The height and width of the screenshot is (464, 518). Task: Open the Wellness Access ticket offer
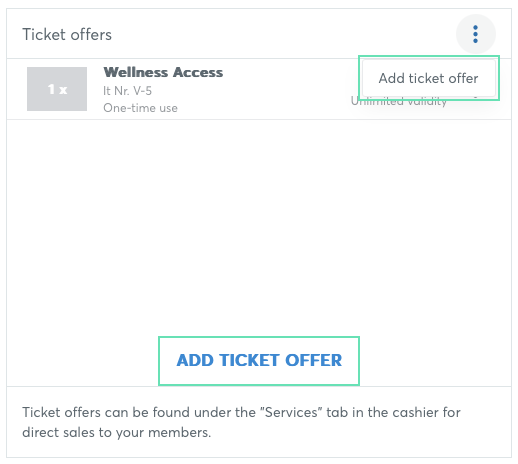(163, 72)
